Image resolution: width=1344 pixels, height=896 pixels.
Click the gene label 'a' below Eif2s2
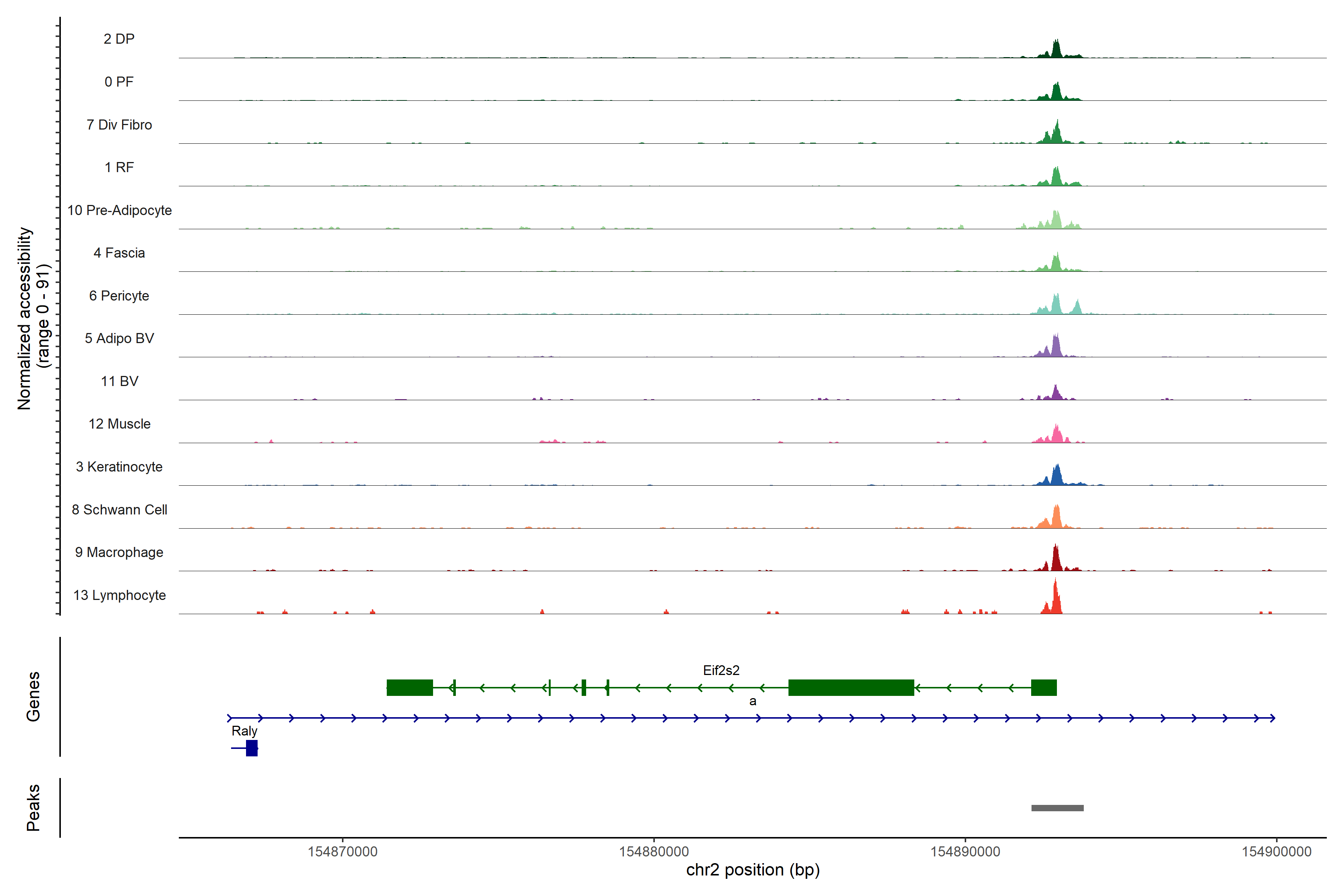point(753,701)
